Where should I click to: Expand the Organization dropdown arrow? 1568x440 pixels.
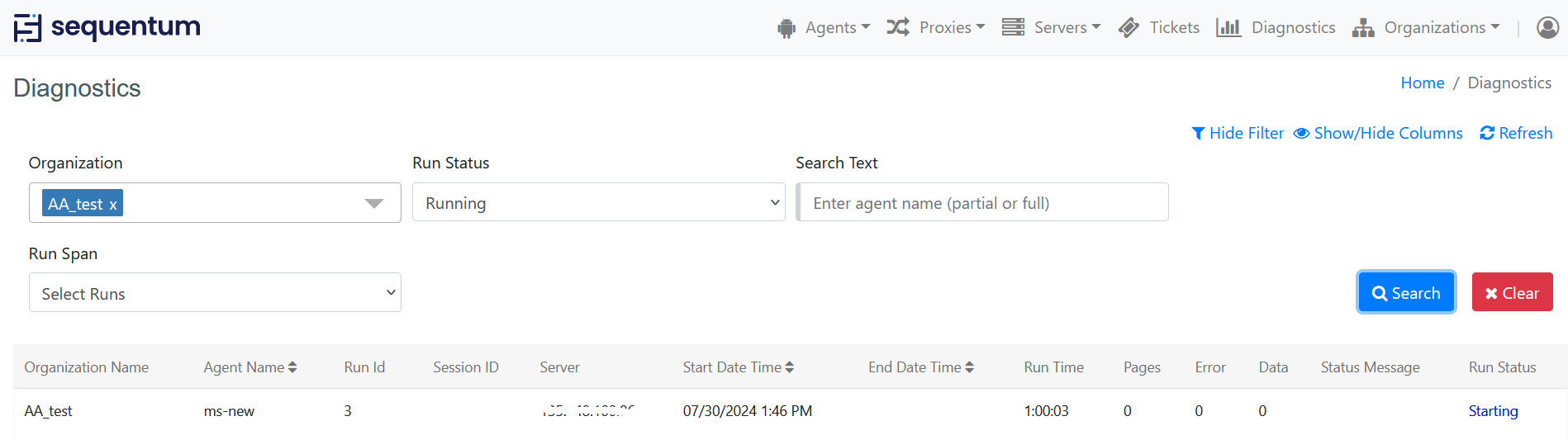pyautogui.click(x=374, y=203)
